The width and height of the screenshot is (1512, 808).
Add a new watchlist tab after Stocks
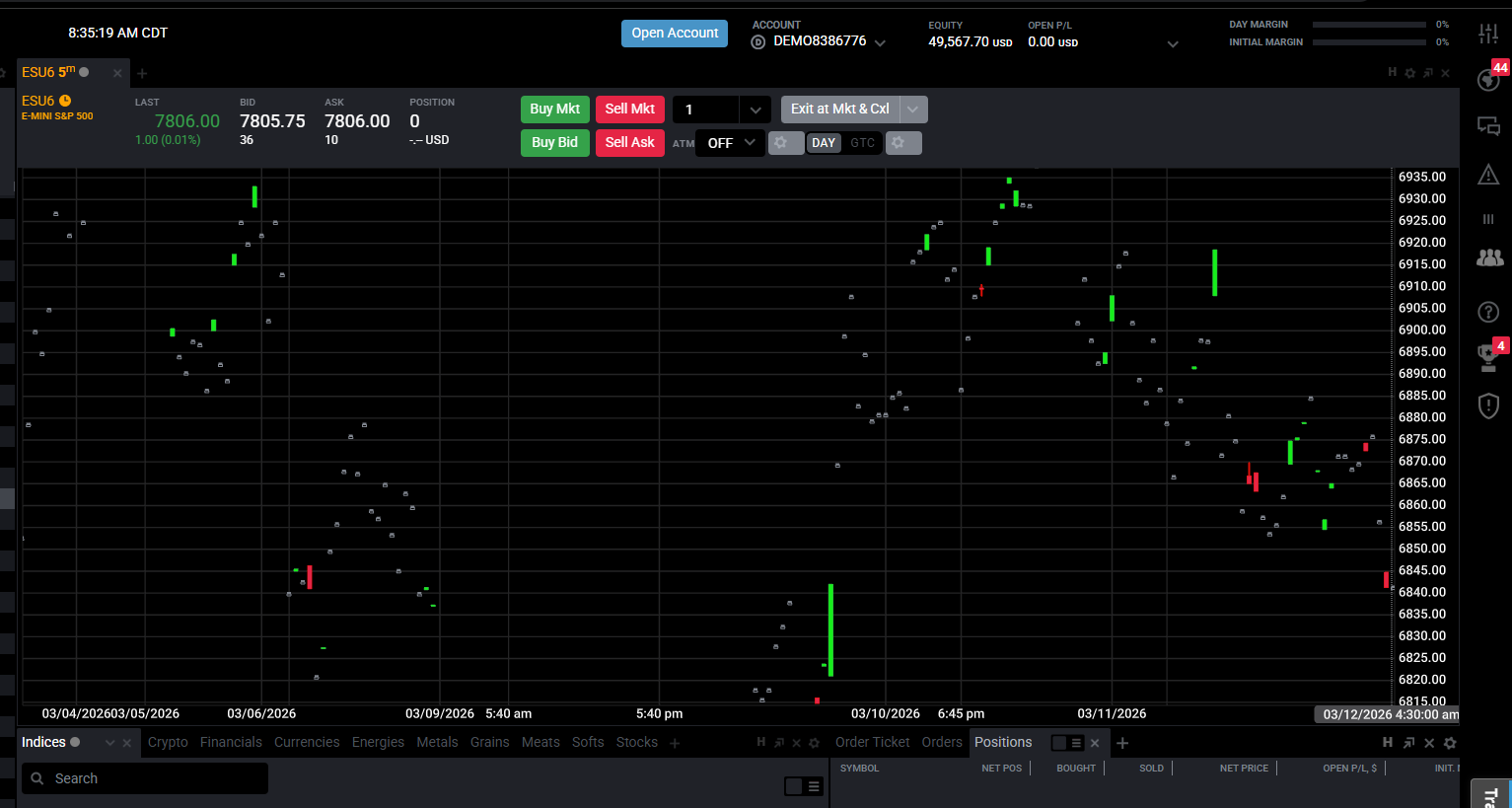[675, 743]
